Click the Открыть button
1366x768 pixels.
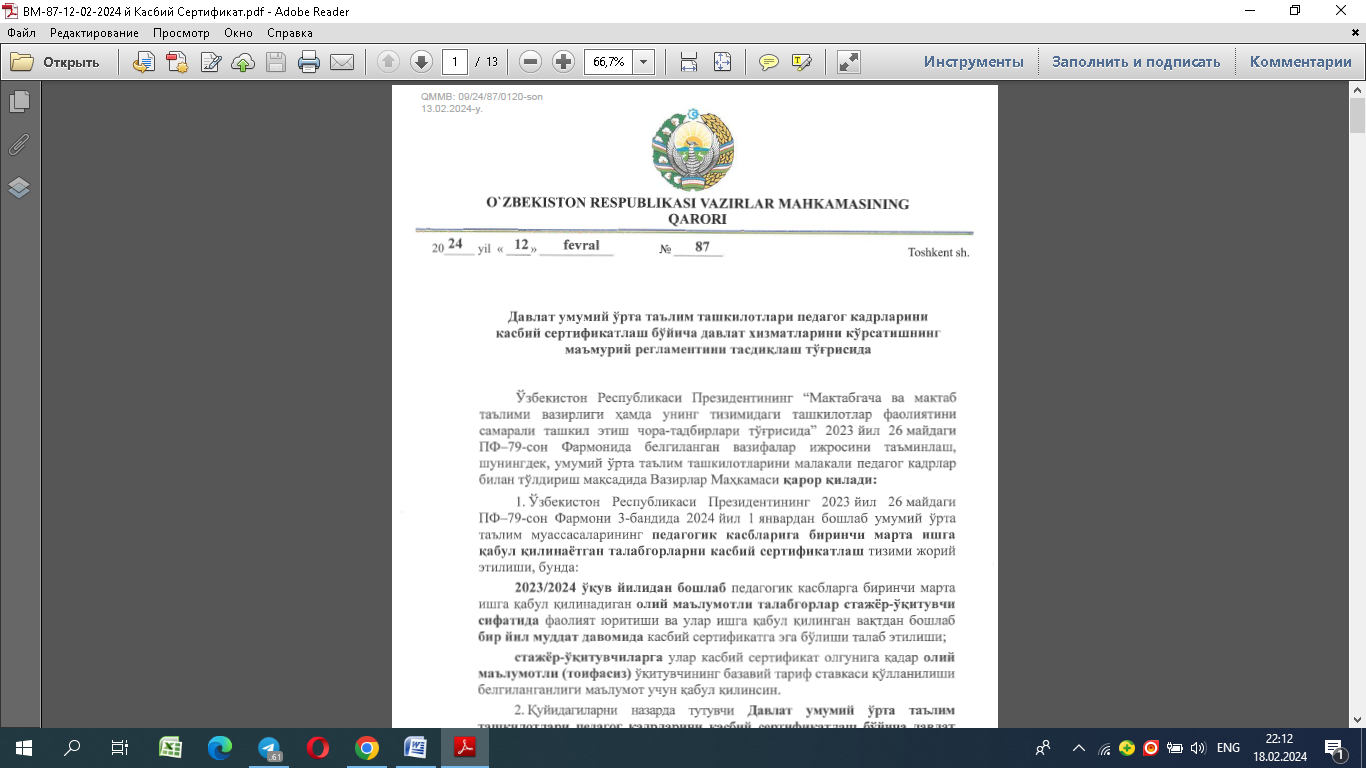56,62
